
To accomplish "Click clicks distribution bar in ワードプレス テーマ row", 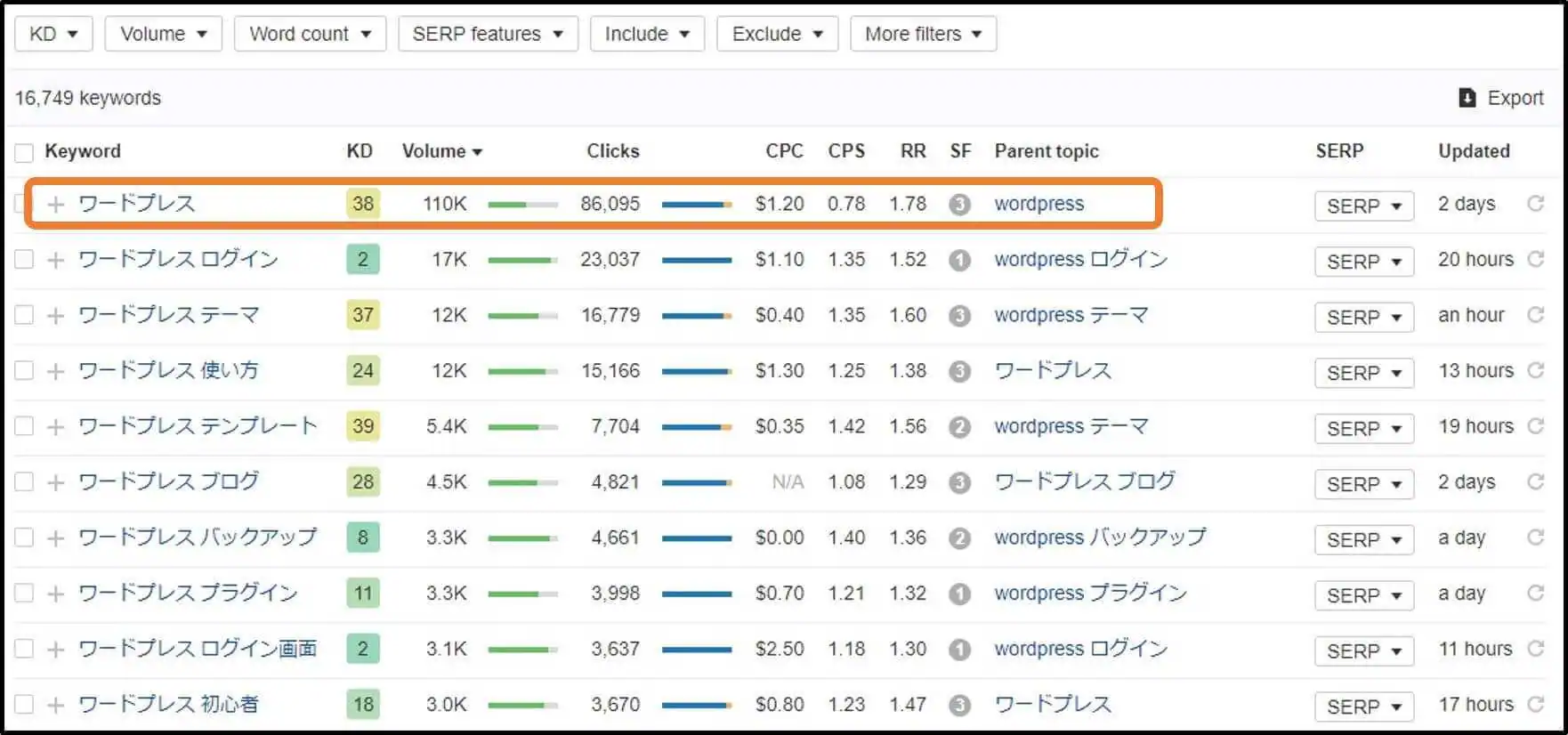I will click(x=697, y=316).
